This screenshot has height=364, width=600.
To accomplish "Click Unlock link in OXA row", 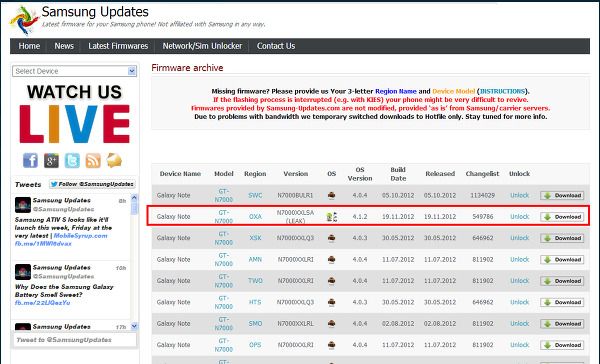I will pyautogui.click(x=519, y=217).
